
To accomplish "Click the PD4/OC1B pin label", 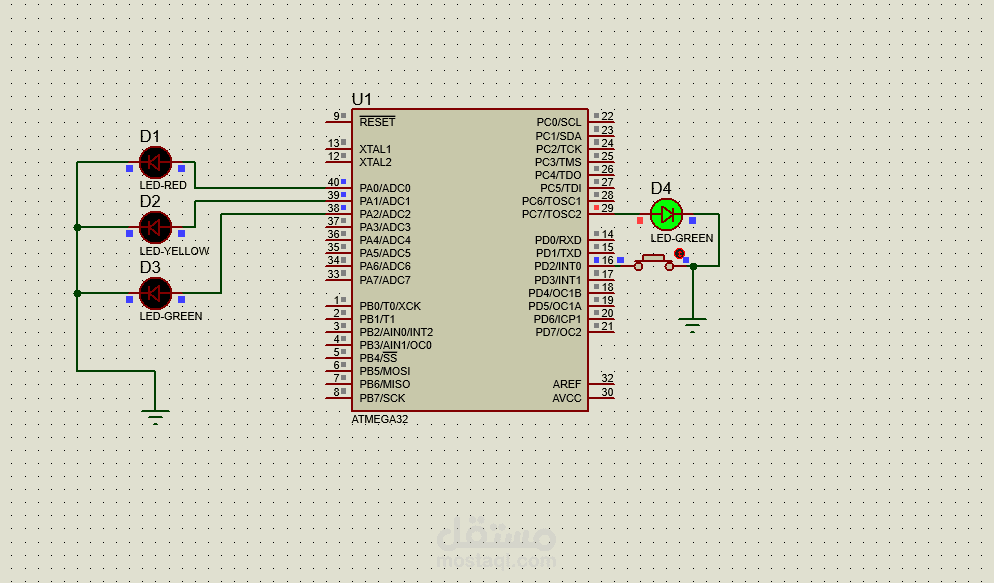I will [x=555, y=293].
